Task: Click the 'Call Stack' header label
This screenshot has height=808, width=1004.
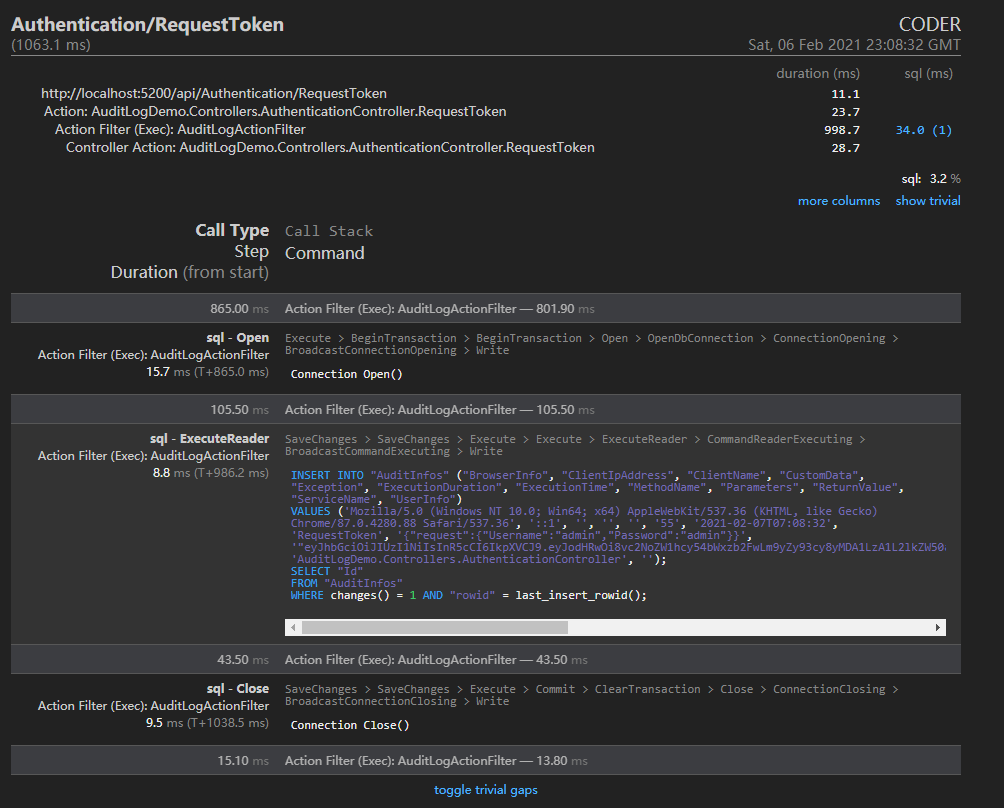Action: point(328,231)
